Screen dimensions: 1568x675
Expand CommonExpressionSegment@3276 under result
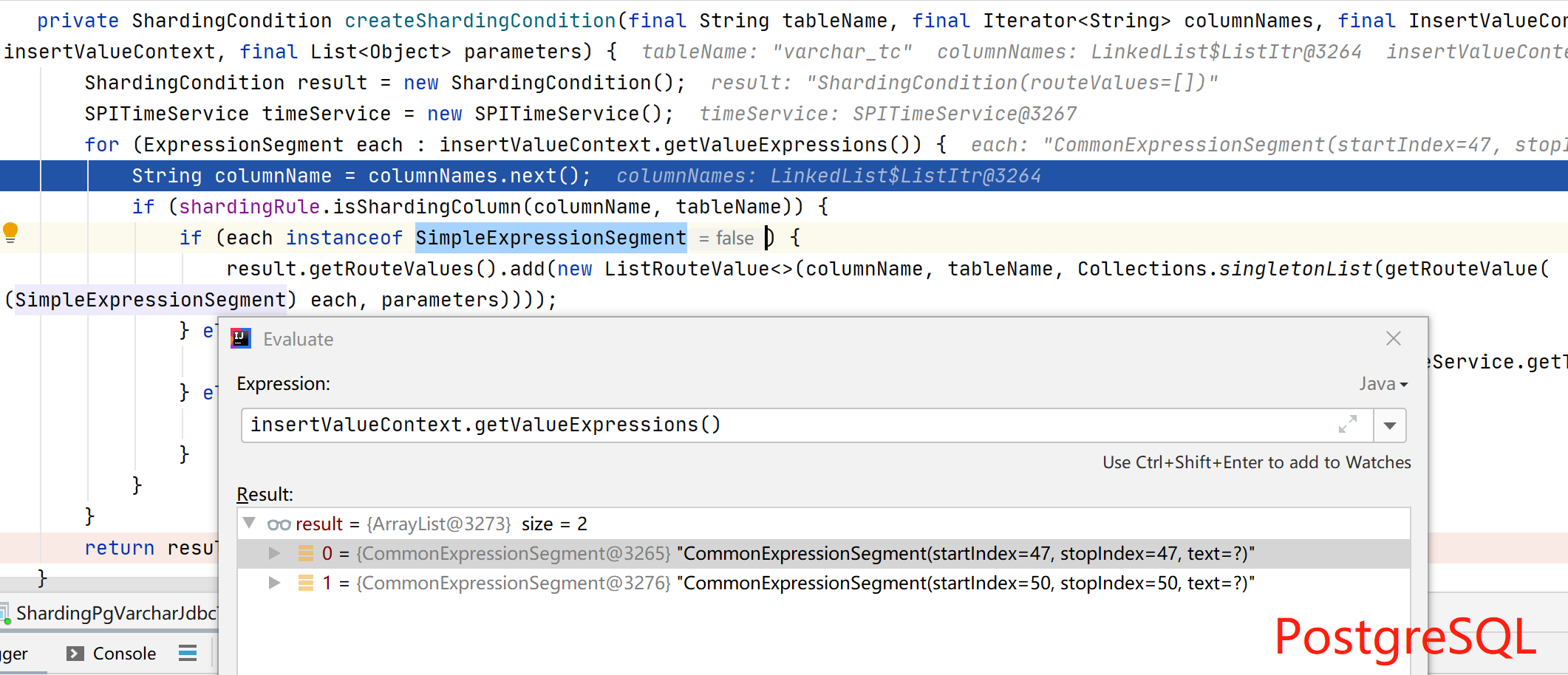[x=274, y=583]
